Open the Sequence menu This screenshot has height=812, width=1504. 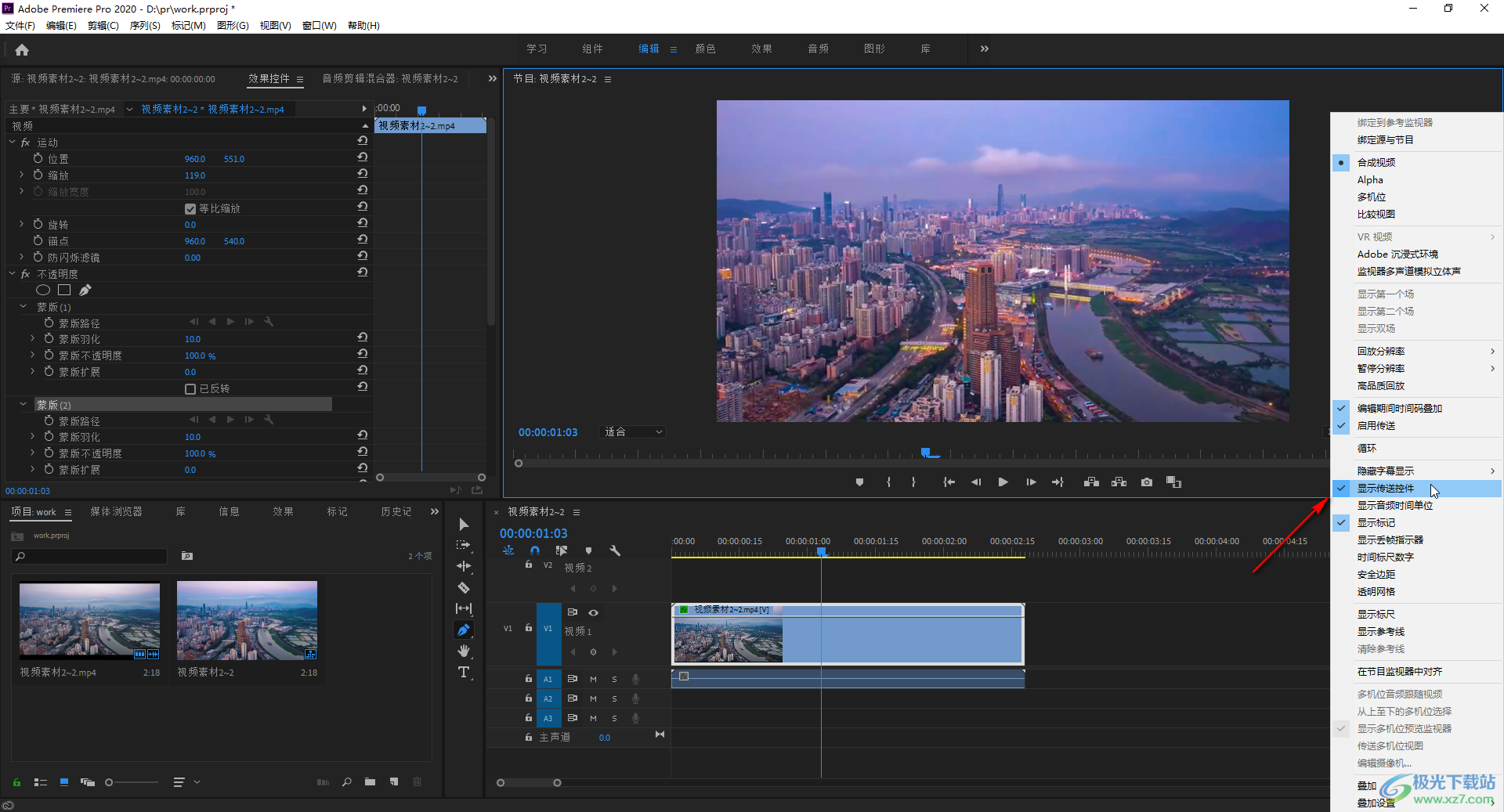pos(145,26)
